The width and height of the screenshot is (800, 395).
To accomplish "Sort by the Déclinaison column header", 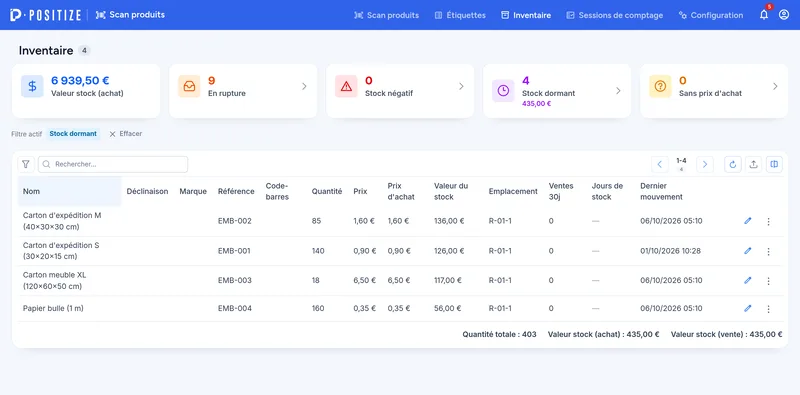I will click(147, 191).
